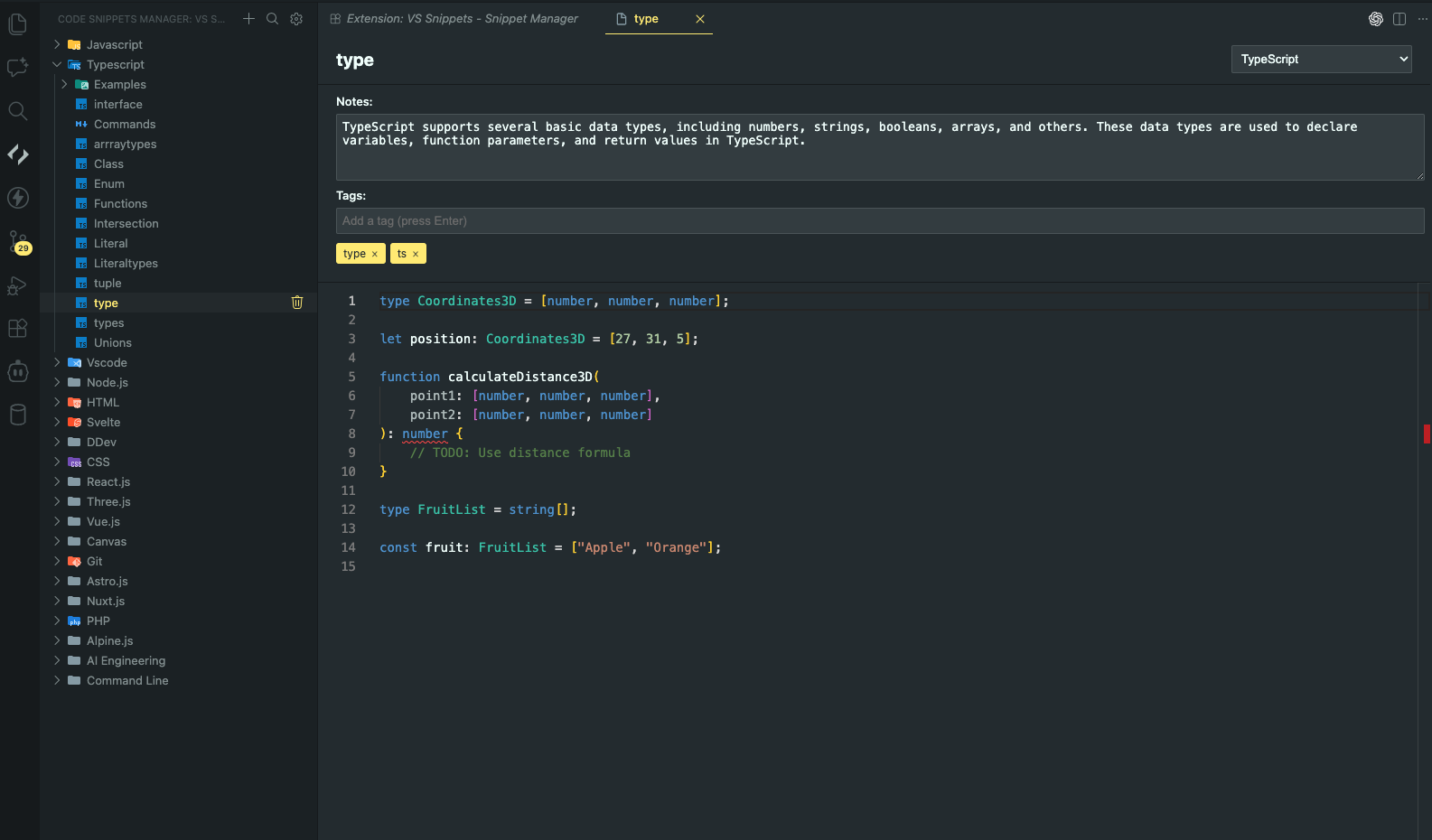Open the Extensions view

(x=18, y=328)
